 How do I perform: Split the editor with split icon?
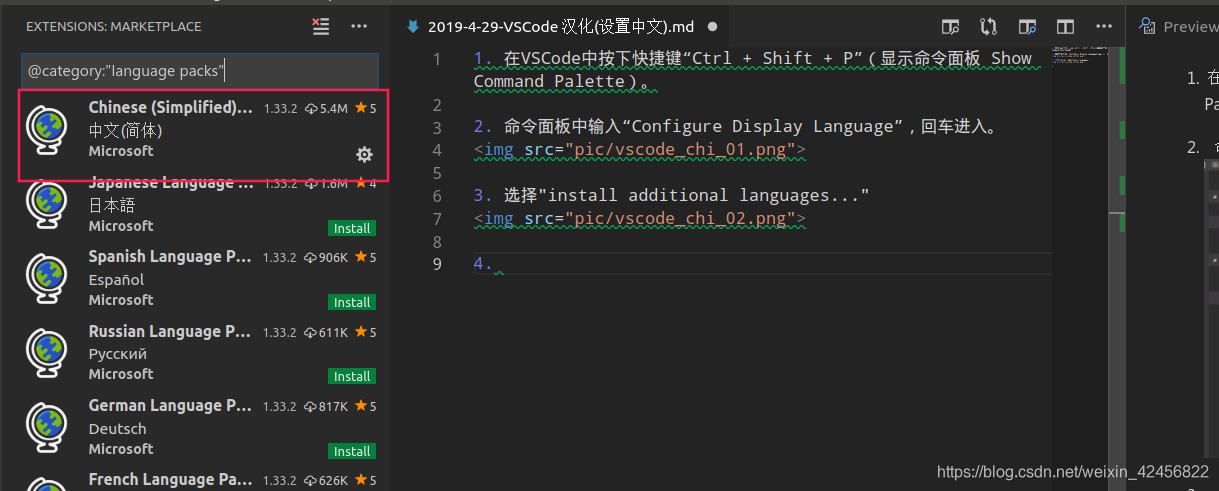coord(1066,27)
